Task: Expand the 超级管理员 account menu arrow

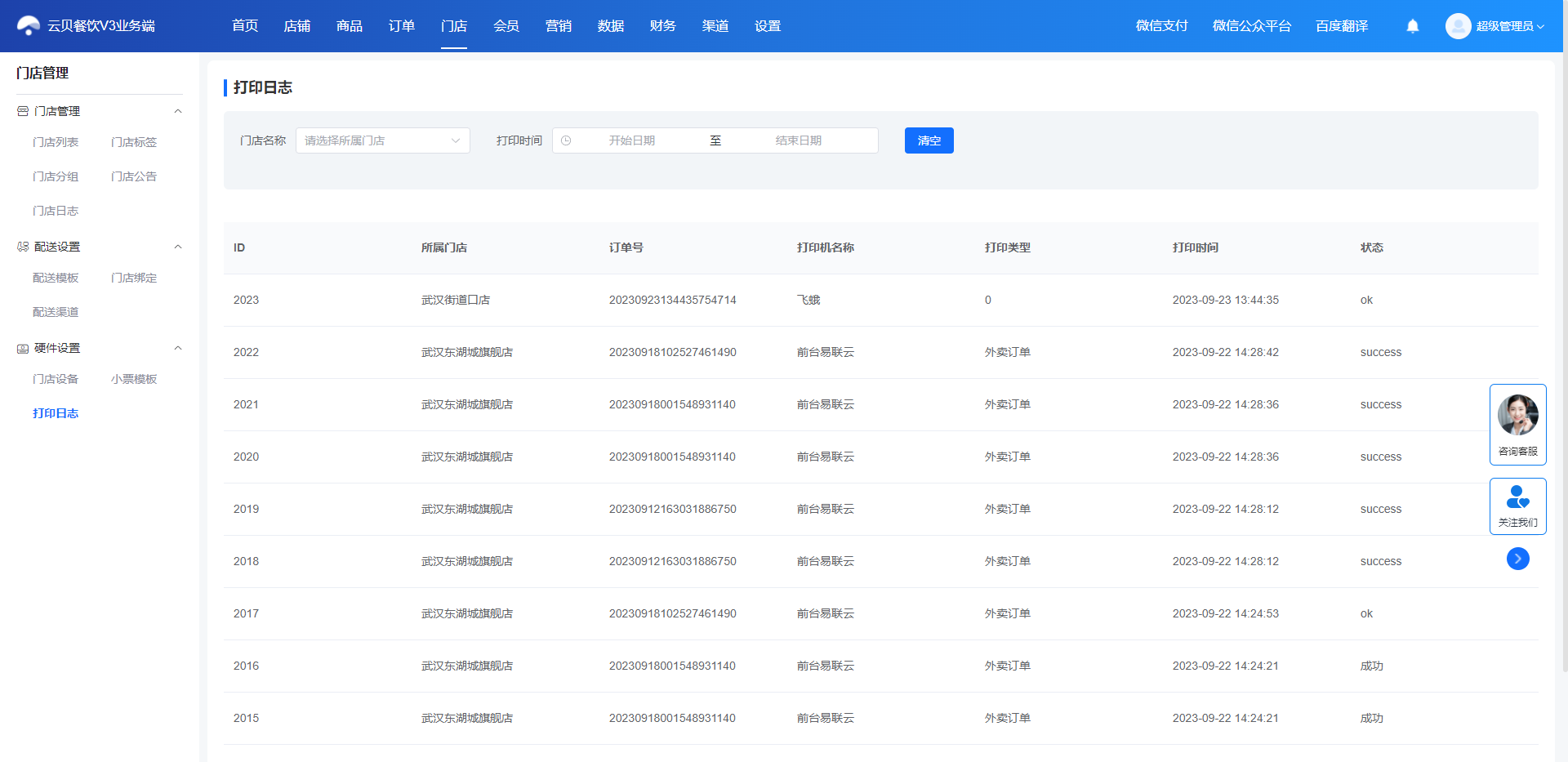Action: [1541, 26]
